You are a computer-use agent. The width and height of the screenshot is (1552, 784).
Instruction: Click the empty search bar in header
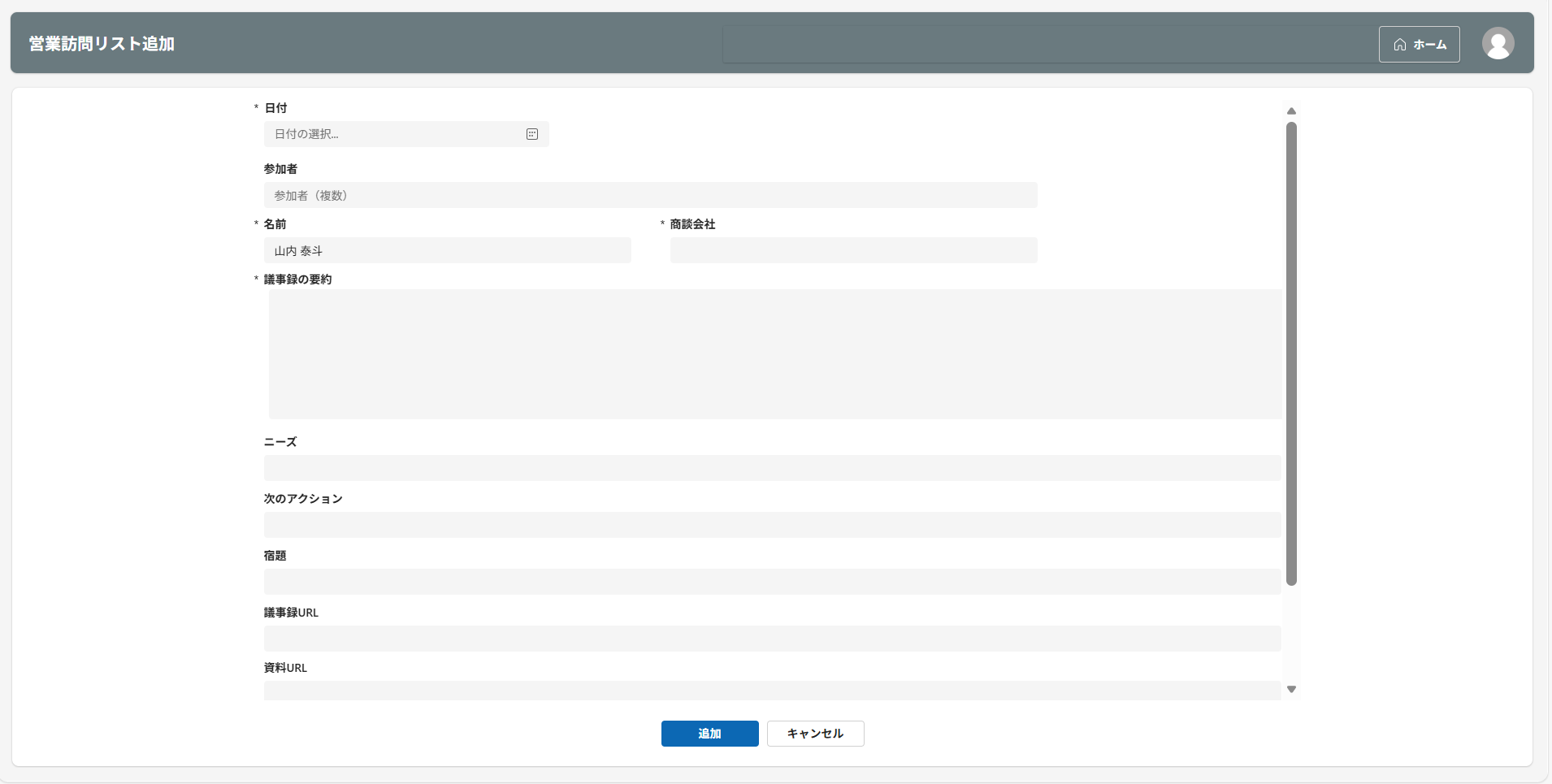point(1048,45)
